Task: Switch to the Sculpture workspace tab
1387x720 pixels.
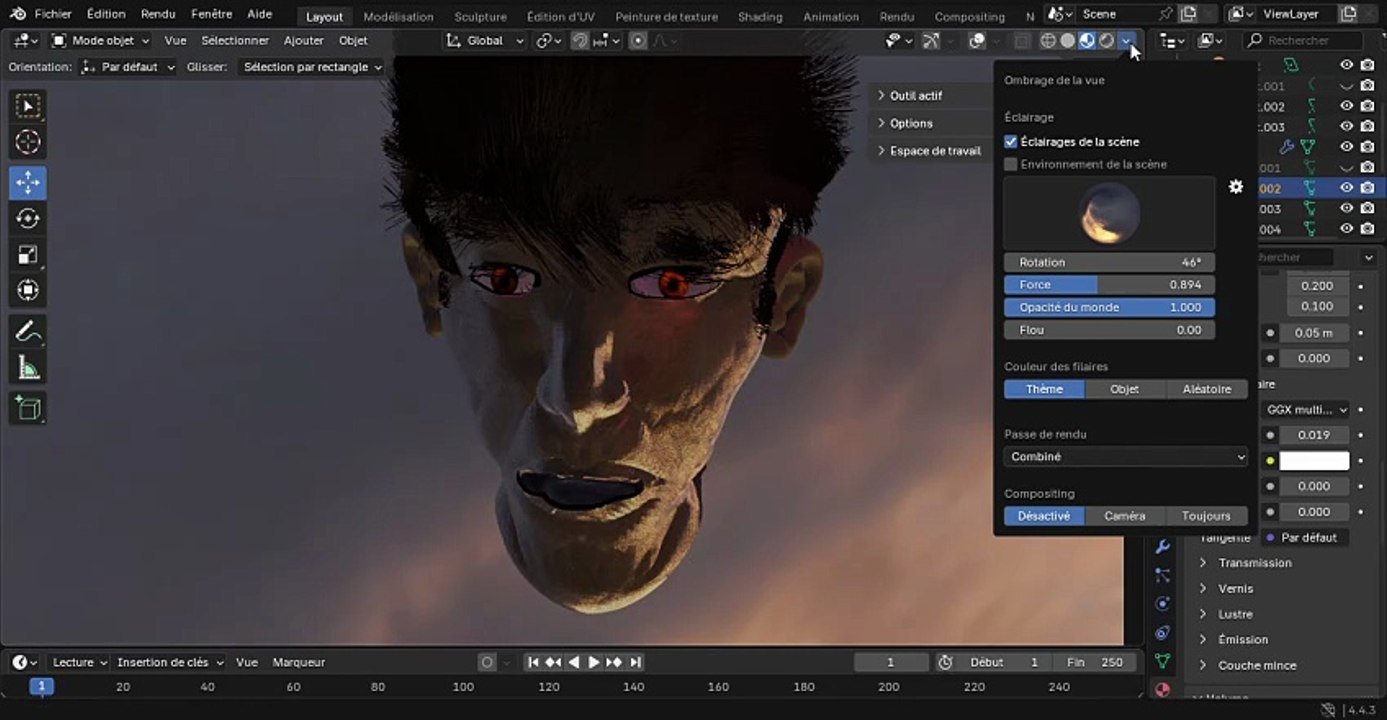Action: [x=480, y=17]
